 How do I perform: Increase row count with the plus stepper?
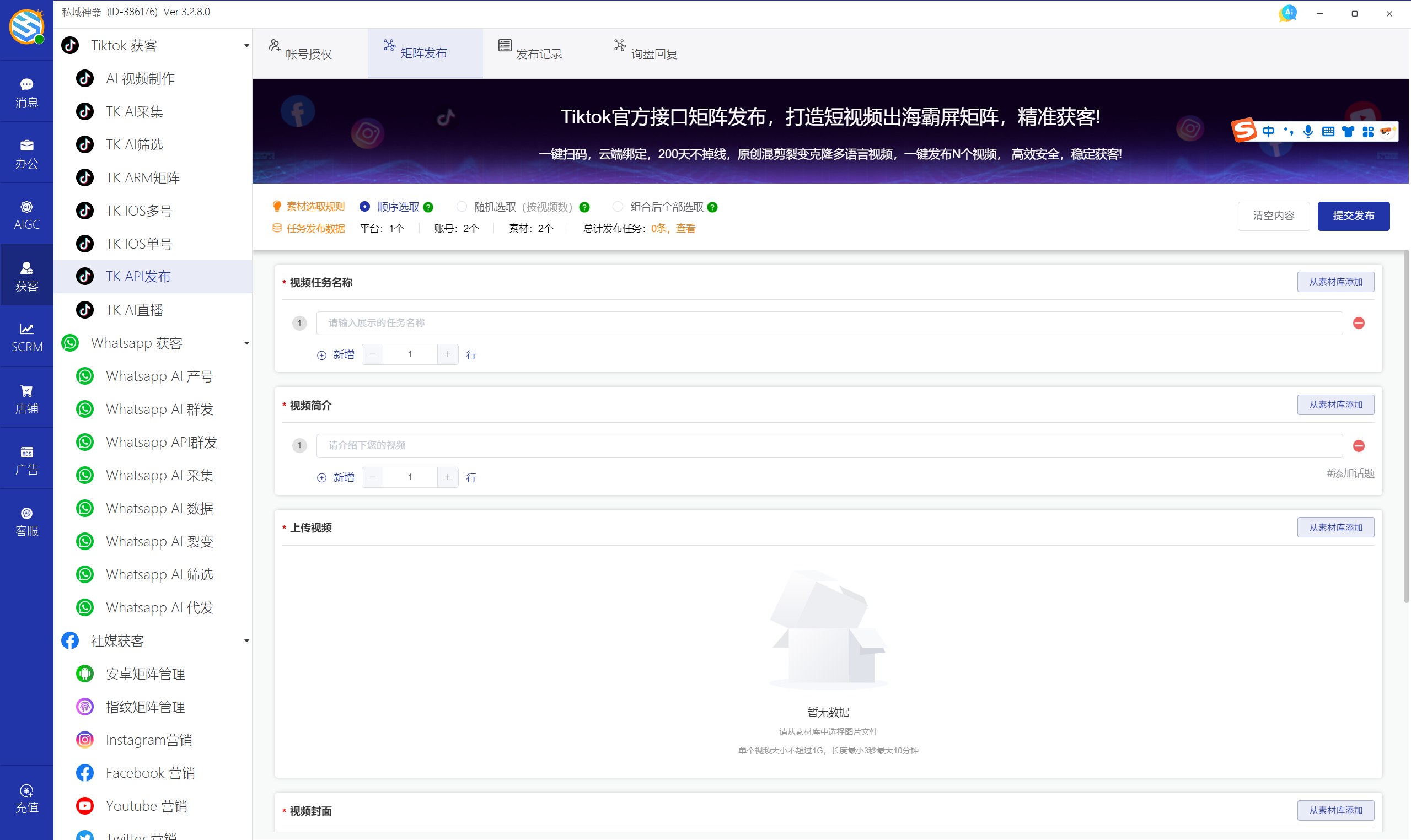[447, 354]
